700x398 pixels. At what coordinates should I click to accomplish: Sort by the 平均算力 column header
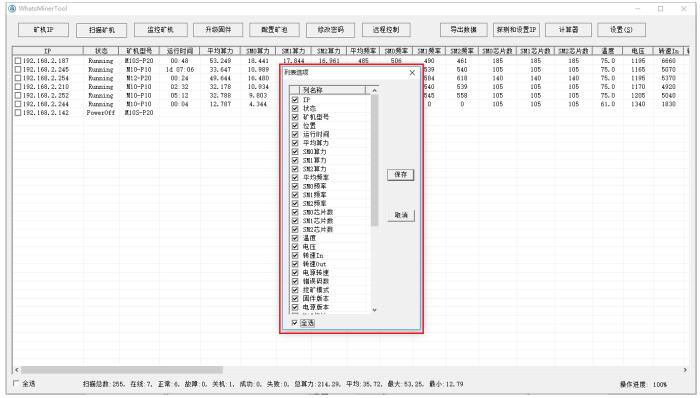click(220, 51)
